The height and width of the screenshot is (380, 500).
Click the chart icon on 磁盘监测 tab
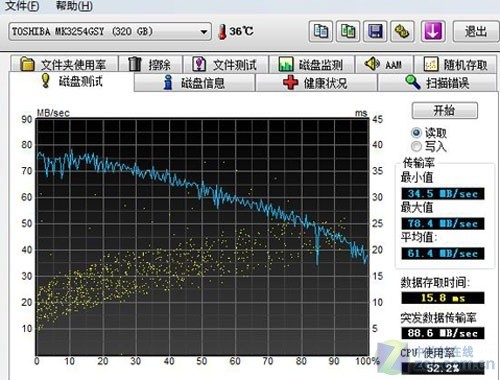pos(286,64)
